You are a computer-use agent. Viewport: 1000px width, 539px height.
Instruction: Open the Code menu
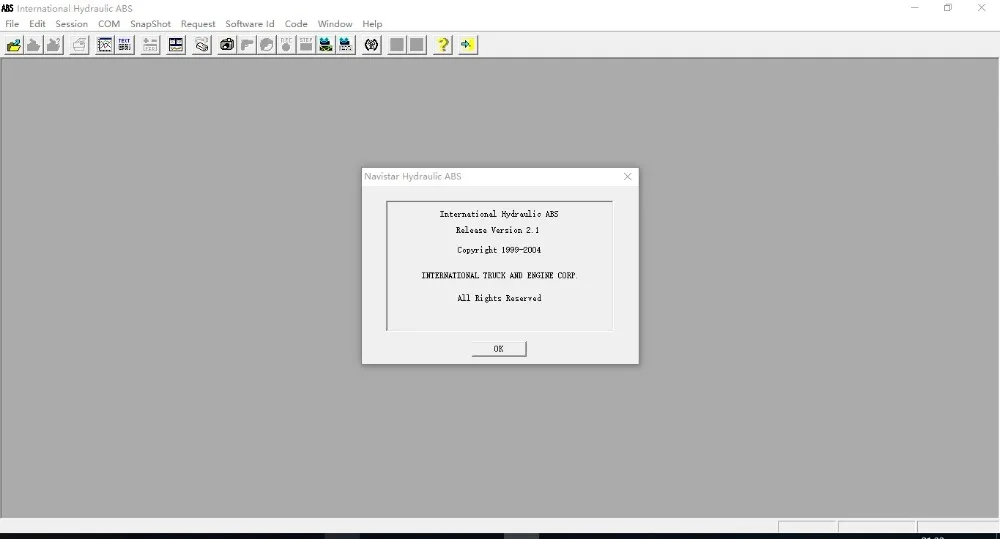click(296, 24)
